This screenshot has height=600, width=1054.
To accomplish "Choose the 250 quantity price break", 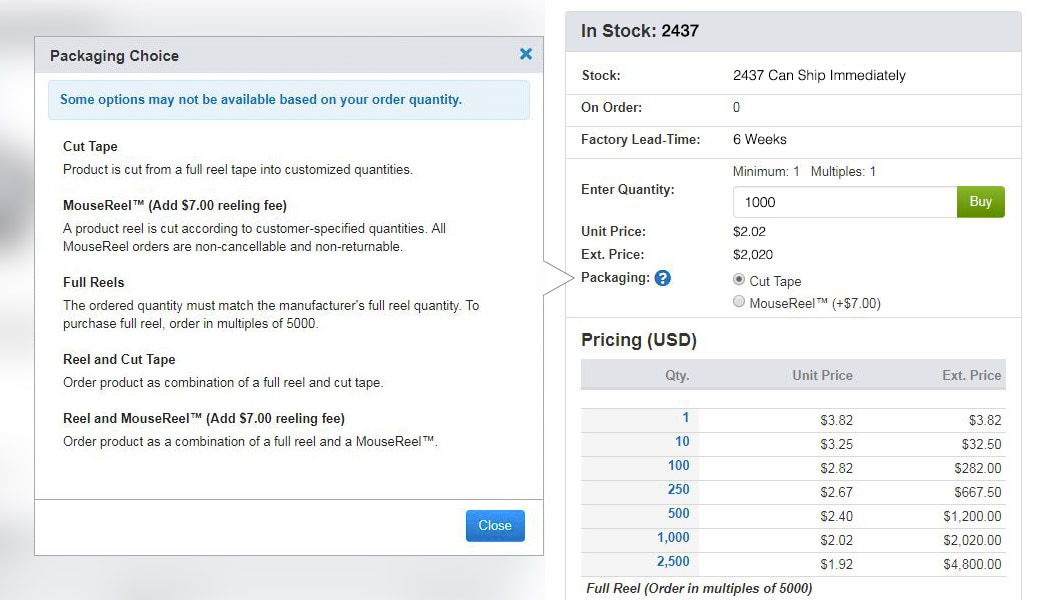I will click(679, 490).
